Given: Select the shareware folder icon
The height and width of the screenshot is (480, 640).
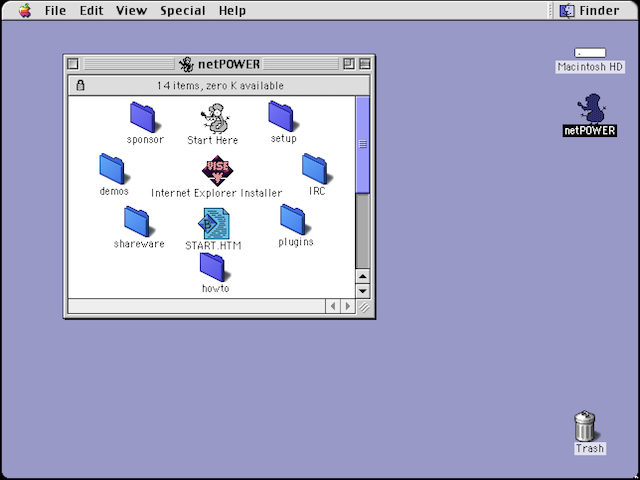Looking at the screenshot, I should [x=138, y=222].
